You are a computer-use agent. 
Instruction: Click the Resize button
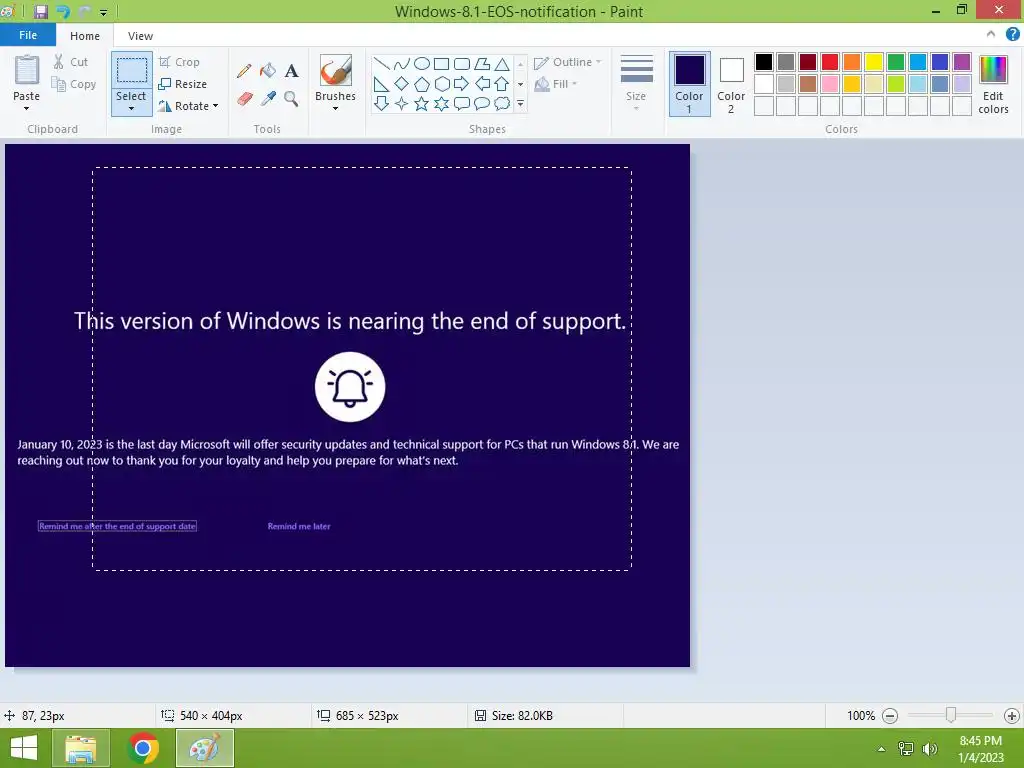tap(183, 84)
